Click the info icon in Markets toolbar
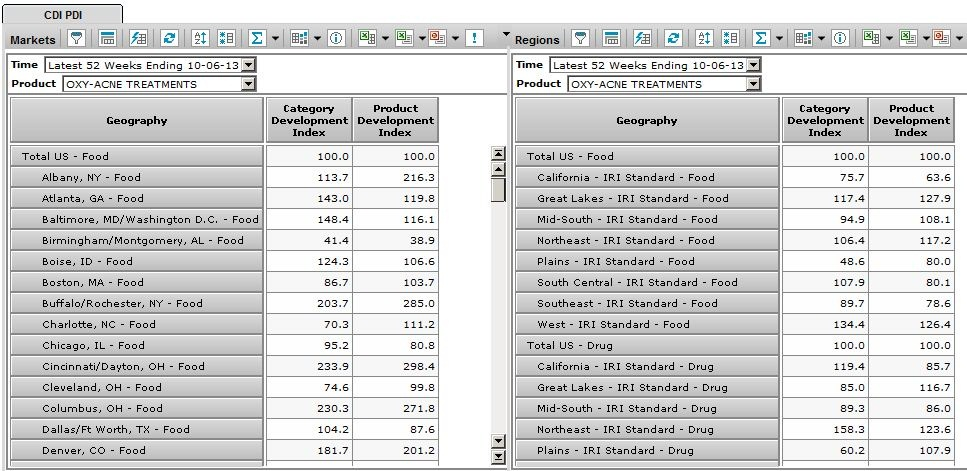967x471 pixels. point(335,38)
